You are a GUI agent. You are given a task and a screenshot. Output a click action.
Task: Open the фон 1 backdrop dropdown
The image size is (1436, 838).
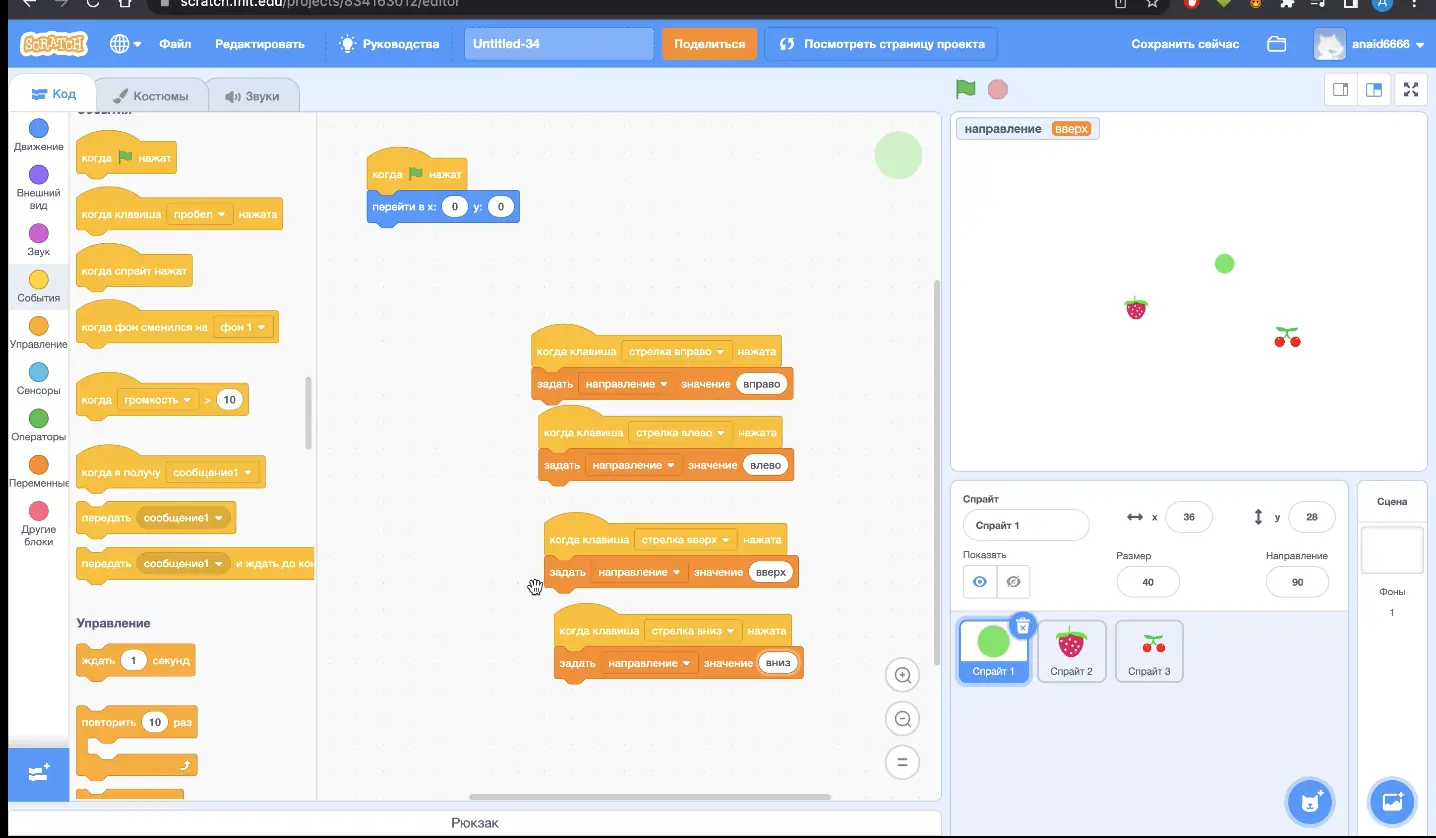[243, 327]
